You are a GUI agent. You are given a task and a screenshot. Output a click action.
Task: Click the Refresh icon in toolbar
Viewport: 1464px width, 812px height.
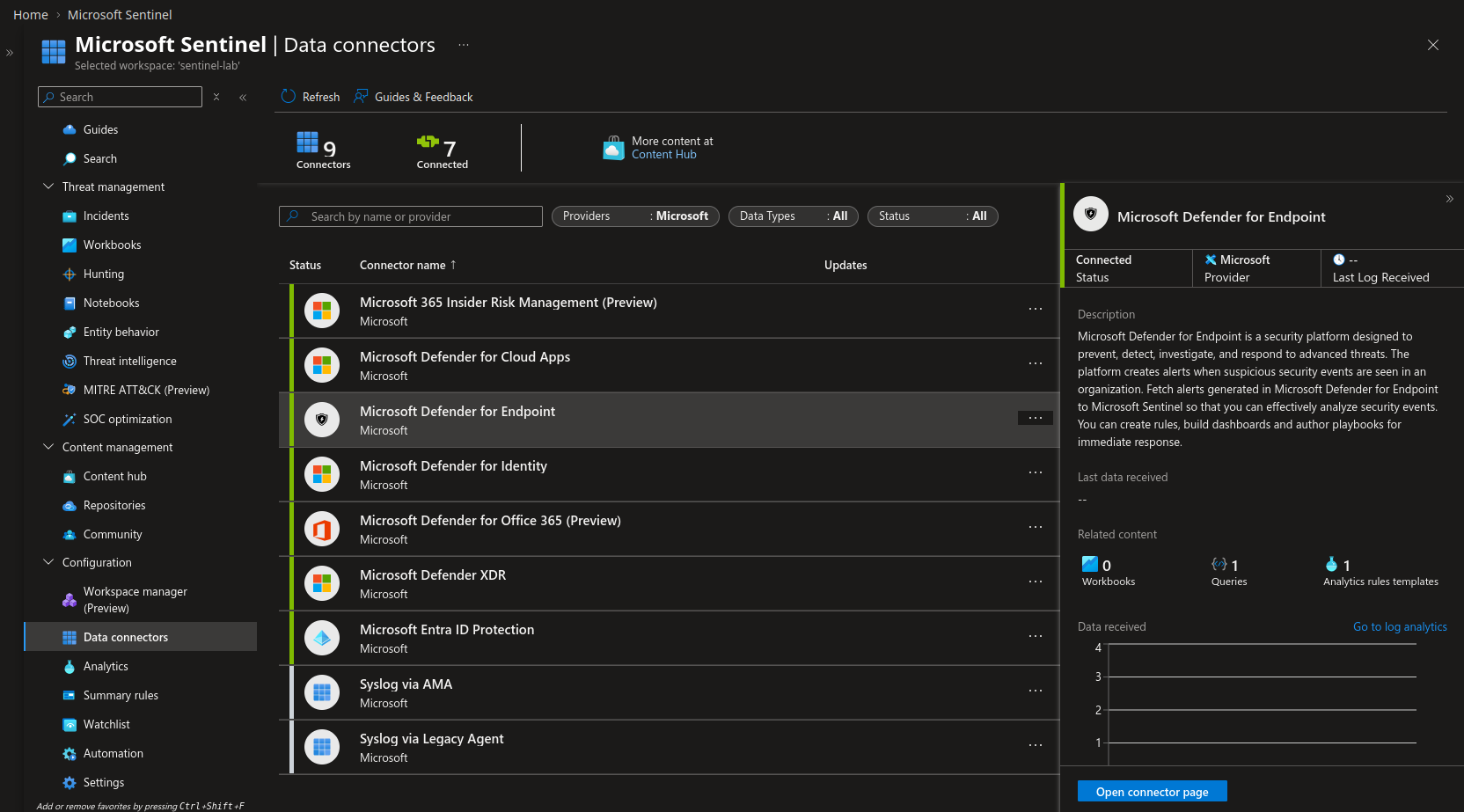point(289,97)
